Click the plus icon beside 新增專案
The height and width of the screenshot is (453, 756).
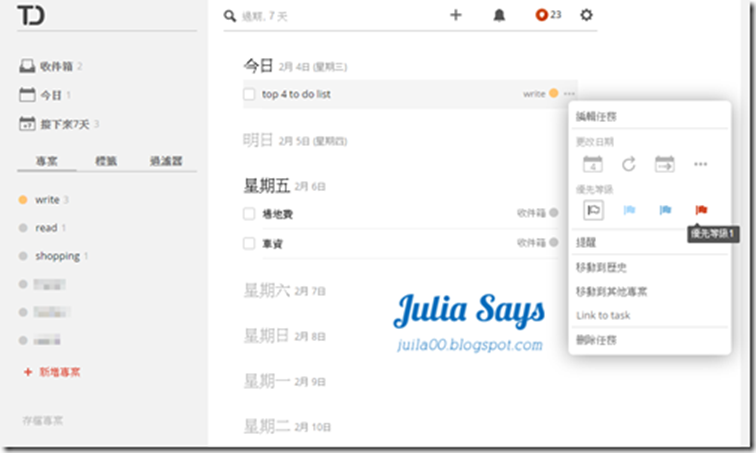(x=28, y=372)
